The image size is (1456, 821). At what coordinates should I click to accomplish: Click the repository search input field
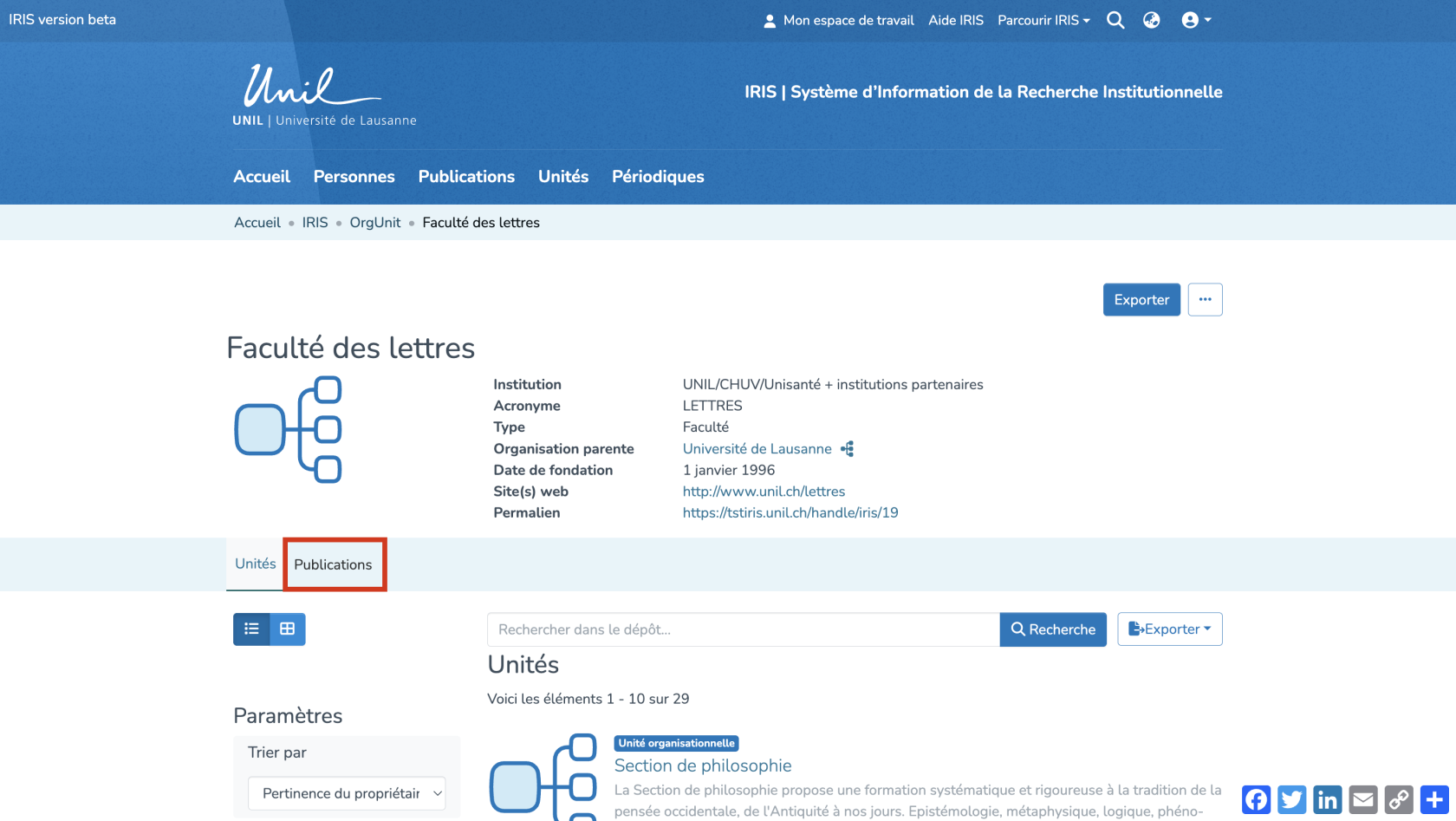coord(743,629)
